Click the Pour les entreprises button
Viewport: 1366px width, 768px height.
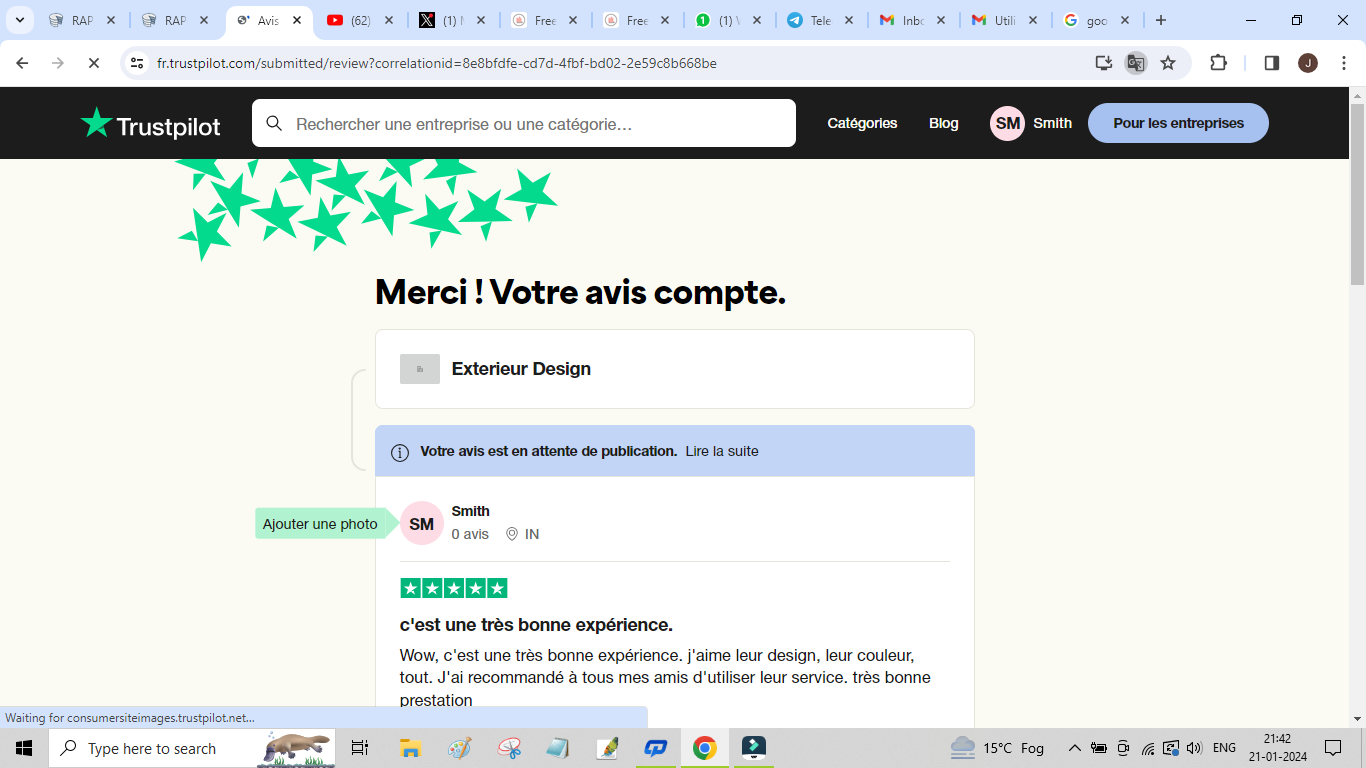pos(1178,123)
